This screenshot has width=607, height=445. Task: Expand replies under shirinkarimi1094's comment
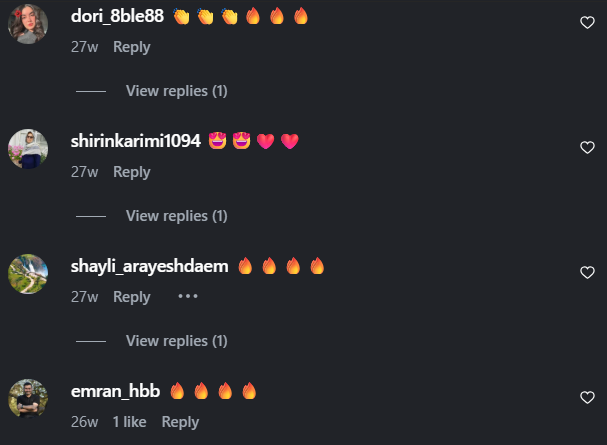tap(177, 216)
